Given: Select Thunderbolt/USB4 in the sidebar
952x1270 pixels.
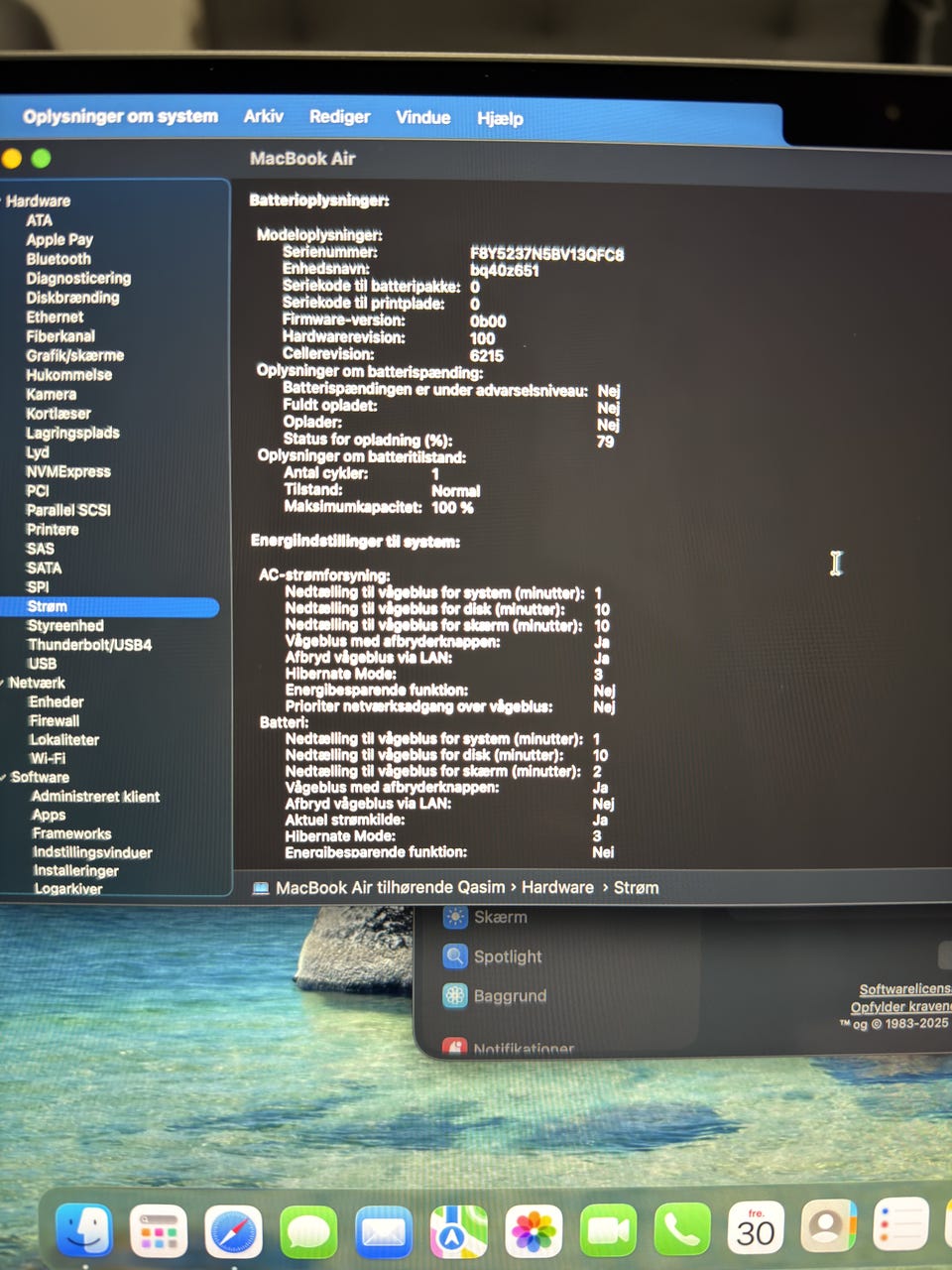Looking at the screenshot, I should pyautogui.click(x=89, y=644).
